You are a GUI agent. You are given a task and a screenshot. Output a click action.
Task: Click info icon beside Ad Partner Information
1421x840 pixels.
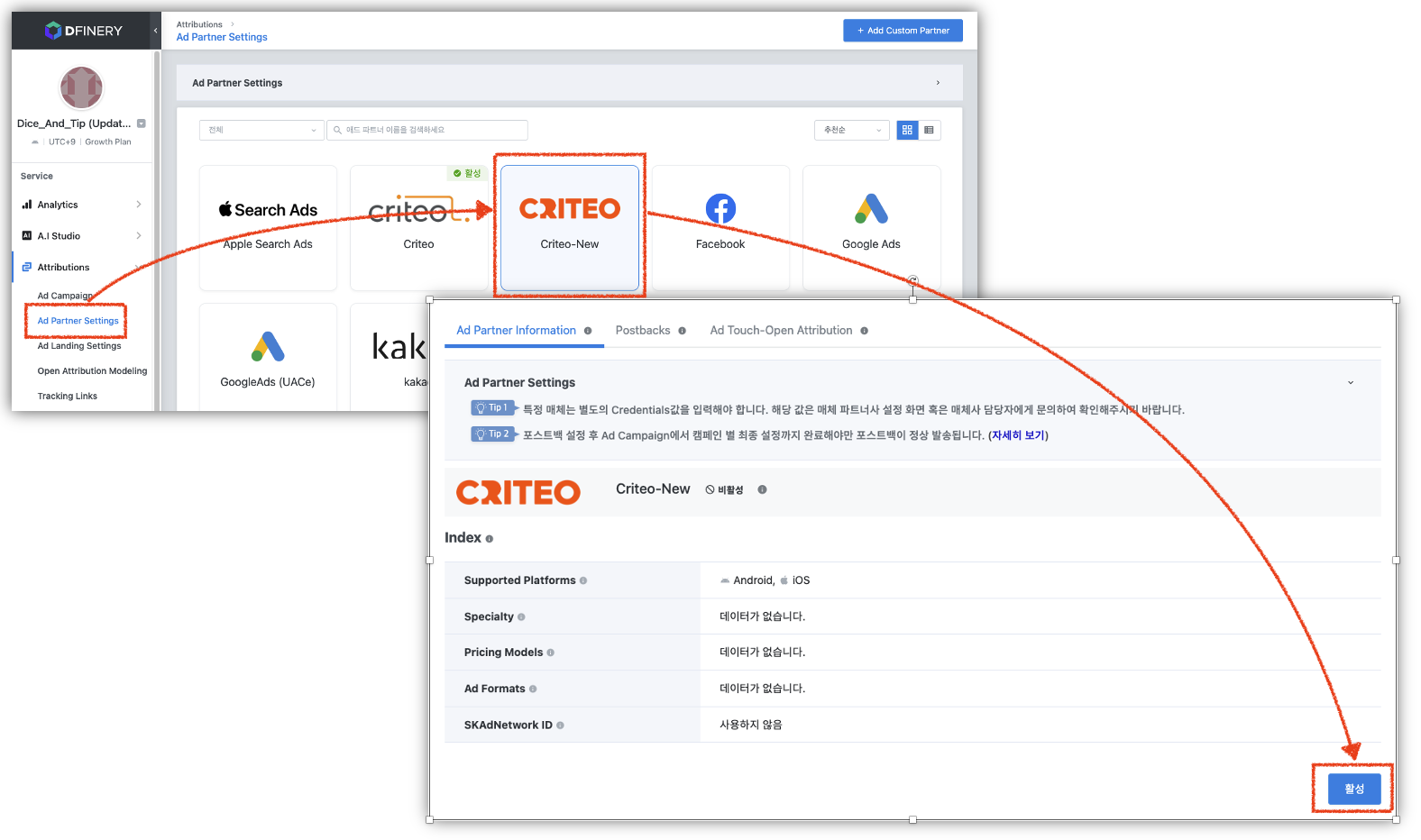click(588, 331)
